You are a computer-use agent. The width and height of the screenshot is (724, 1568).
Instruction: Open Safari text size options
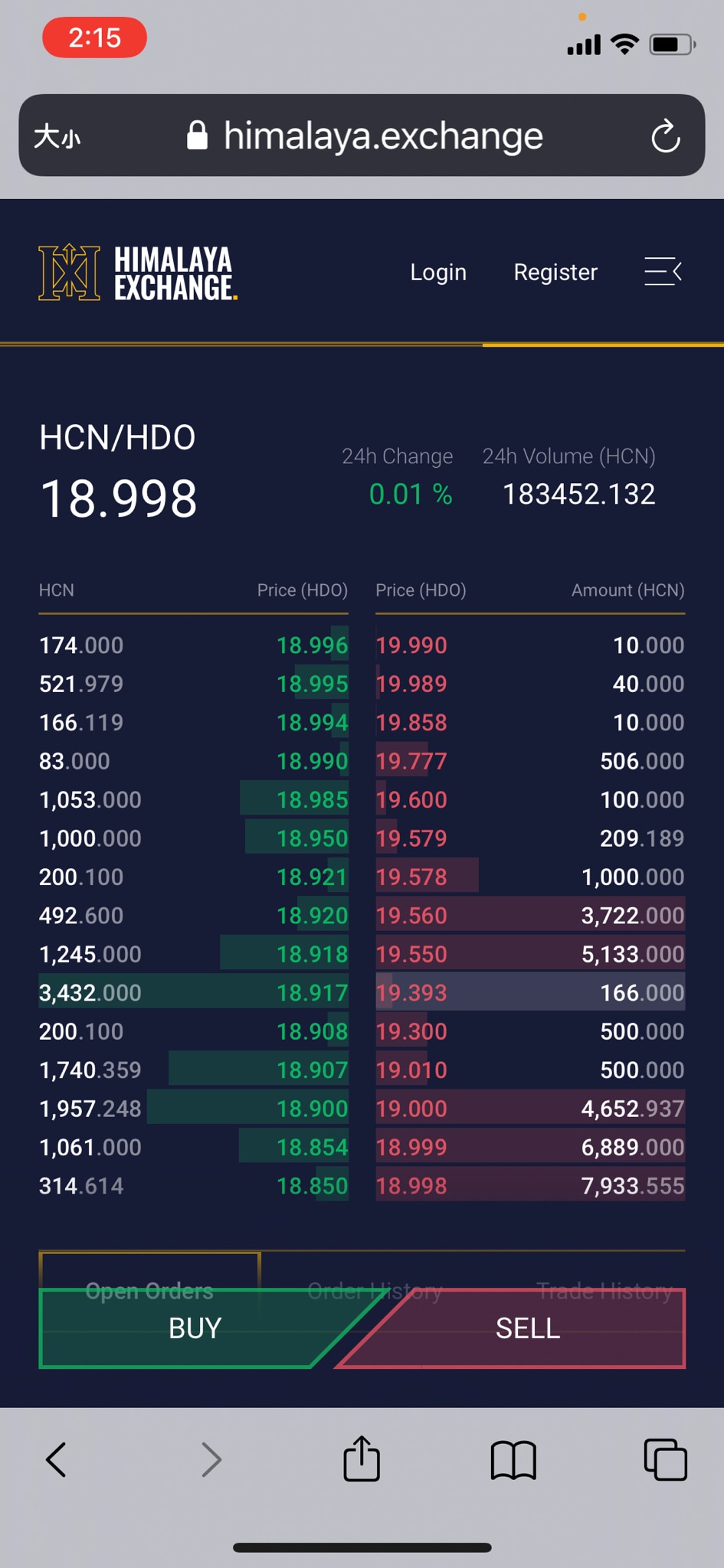coord(57,137)
